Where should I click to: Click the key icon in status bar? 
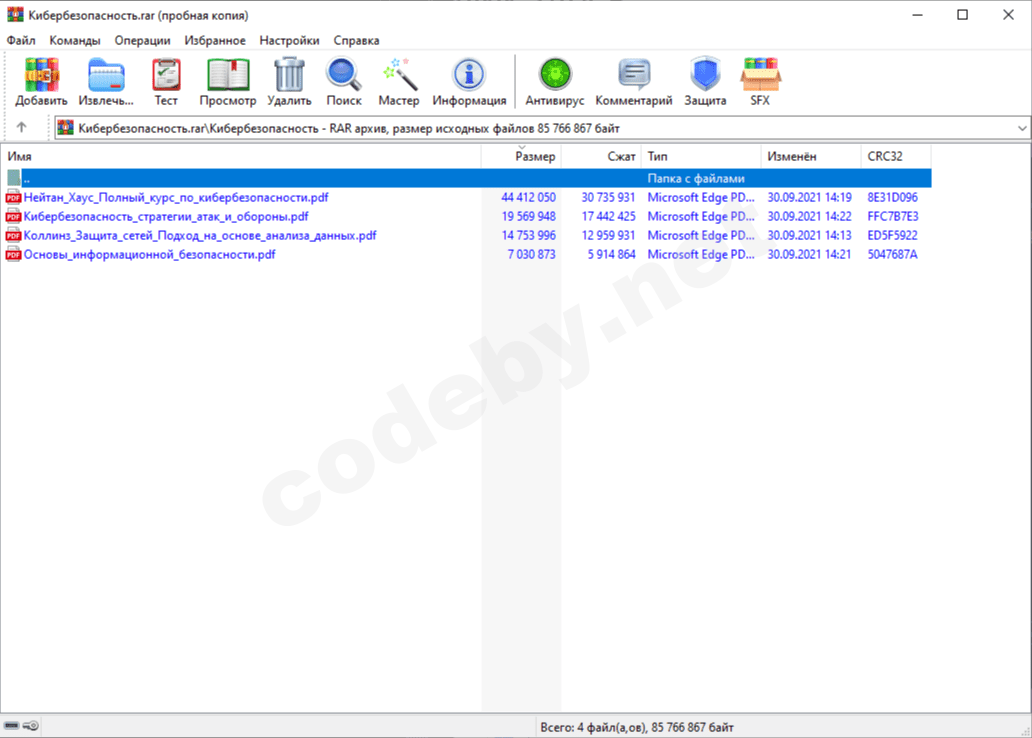[31, 725]
